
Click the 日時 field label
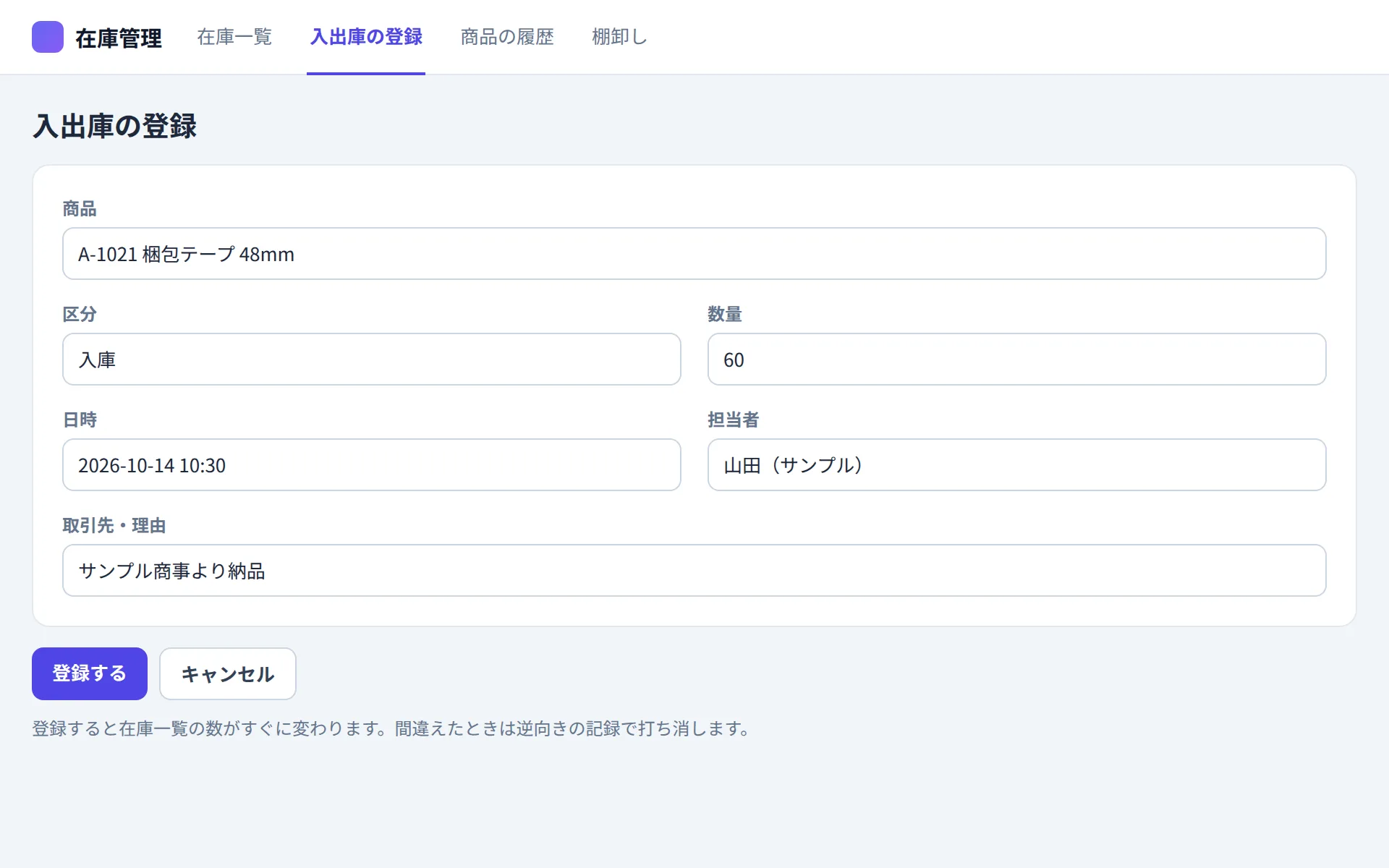pyautogui.click(x=80, y=420)
